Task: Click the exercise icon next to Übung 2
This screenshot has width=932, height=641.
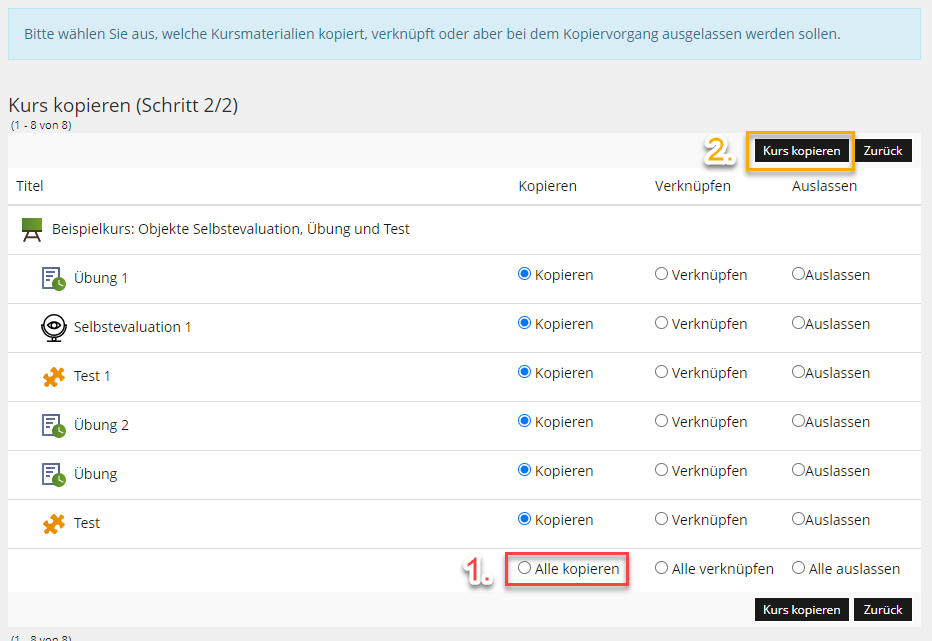Action: pos(53,425)
